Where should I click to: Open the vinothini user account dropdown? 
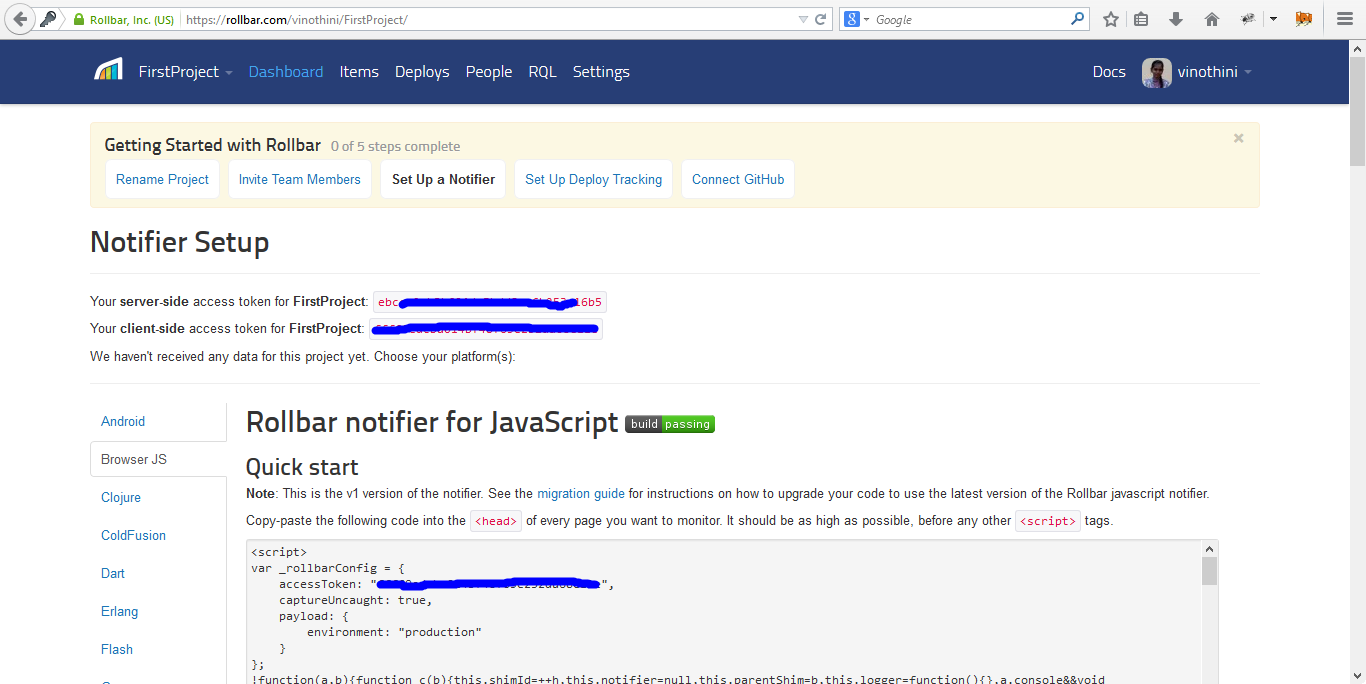(1214, 72)
